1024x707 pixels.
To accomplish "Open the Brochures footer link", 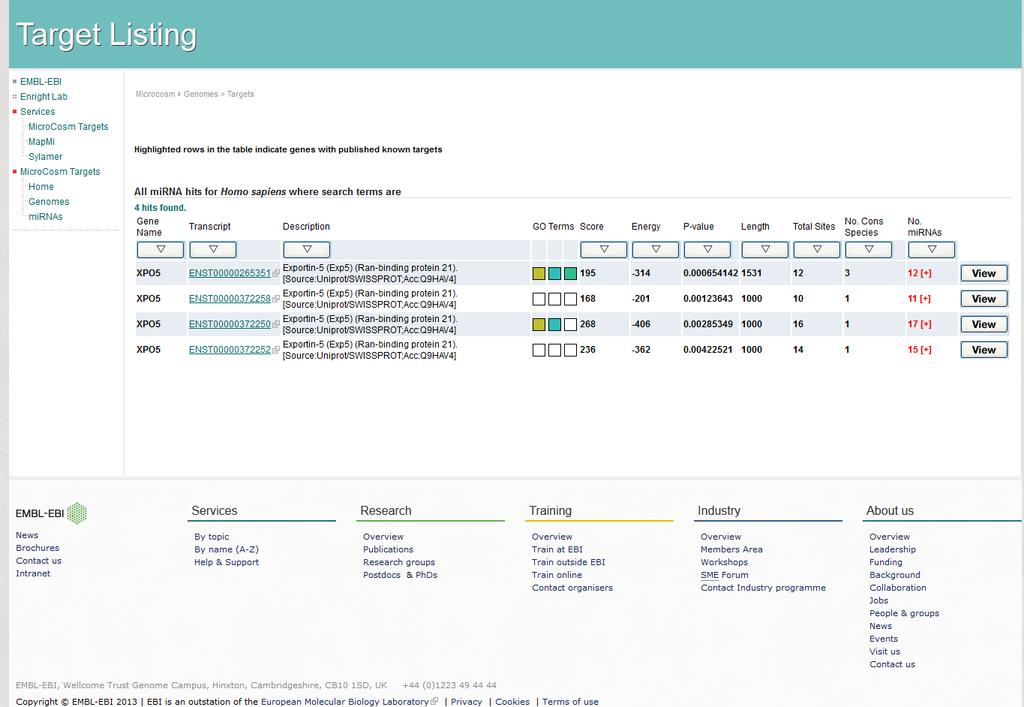I will pyautogui.click(x=37, y=548).
